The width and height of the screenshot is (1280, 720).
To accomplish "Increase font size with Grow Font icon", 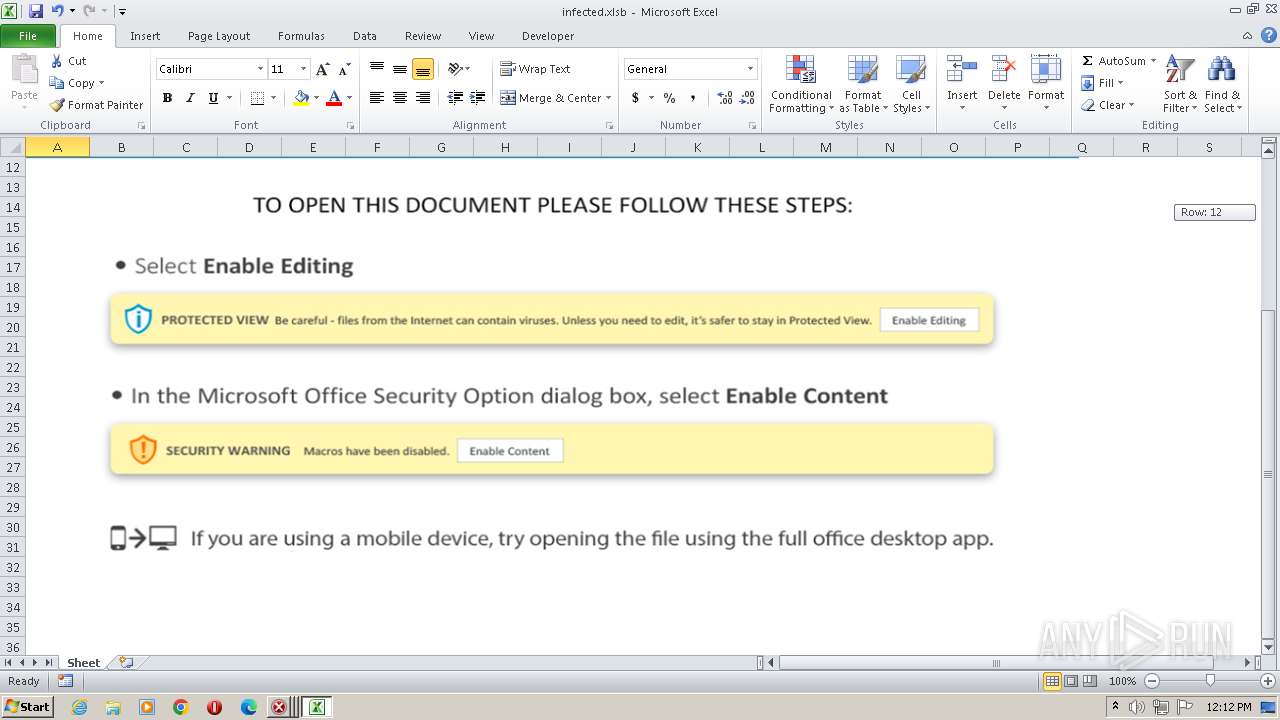I will pos(322,69).
